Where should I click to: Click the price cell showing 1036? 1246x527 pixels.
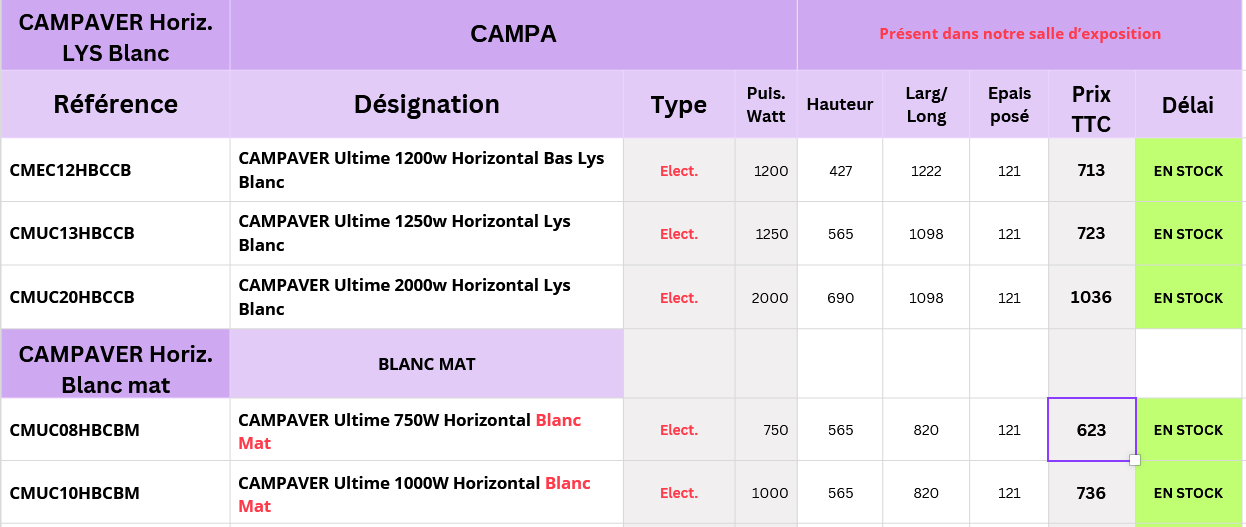coord(1091,297)
